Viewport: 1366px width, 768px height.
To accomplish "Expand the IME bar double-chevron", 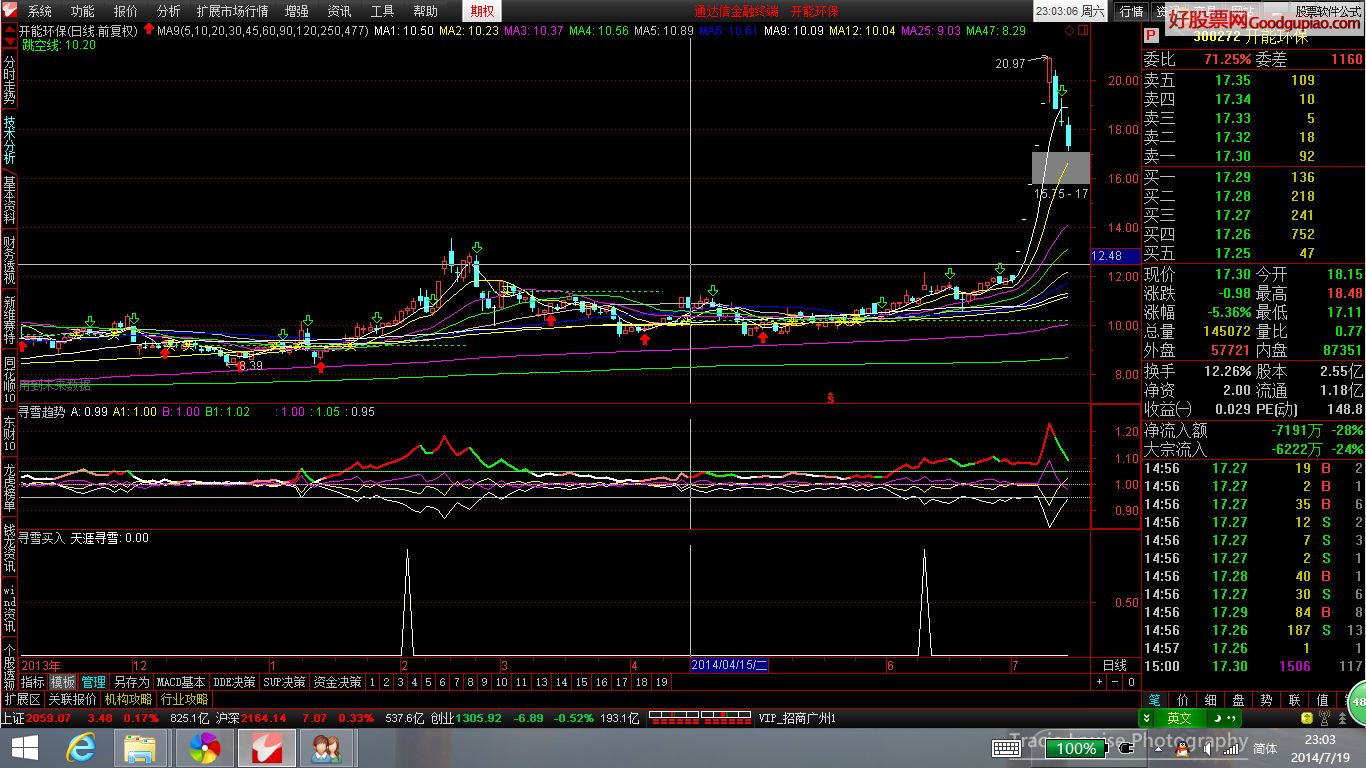I will click(1146, 718).
